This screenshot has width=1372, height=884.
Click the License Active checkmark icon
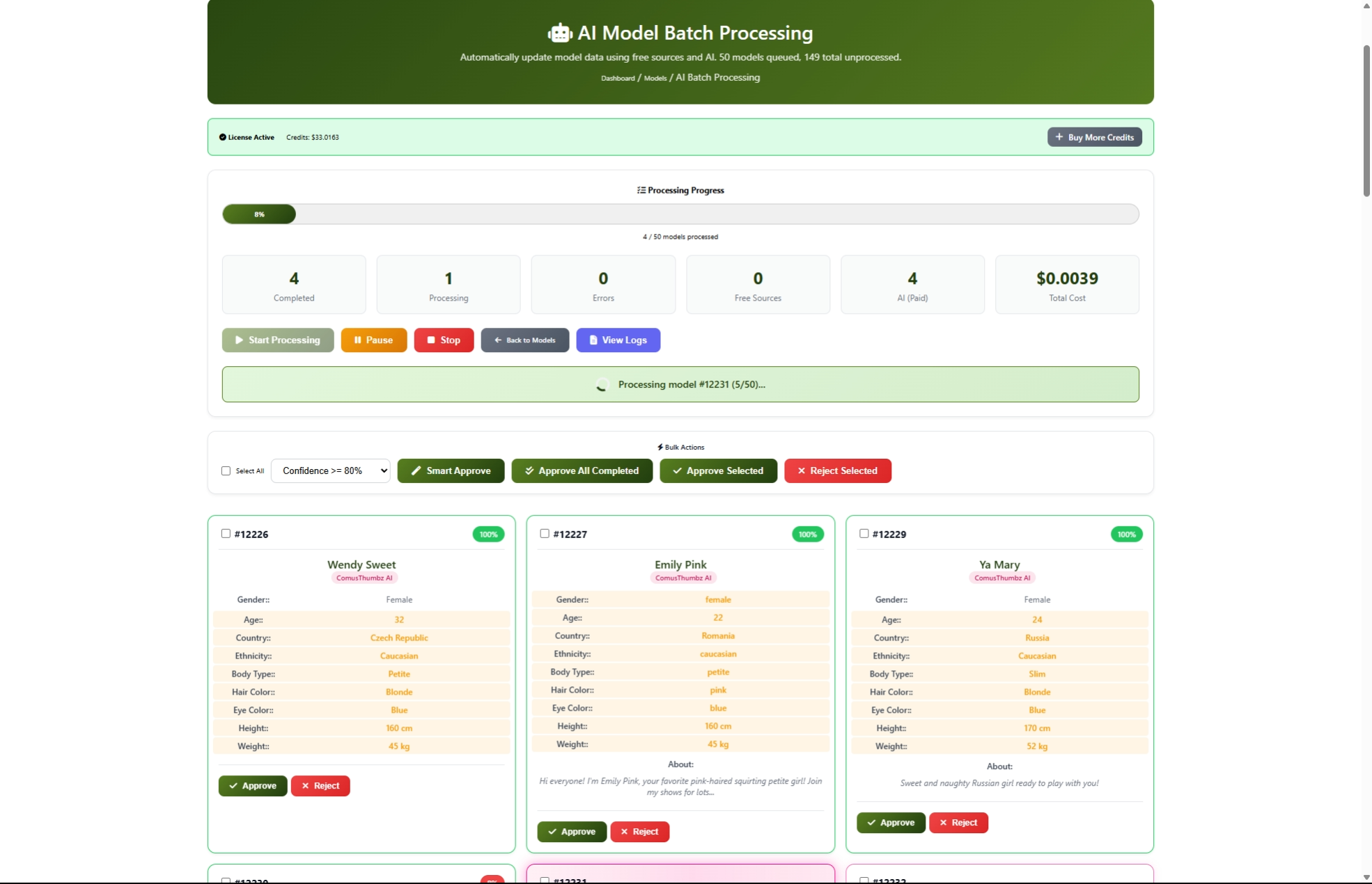(221, 137)
